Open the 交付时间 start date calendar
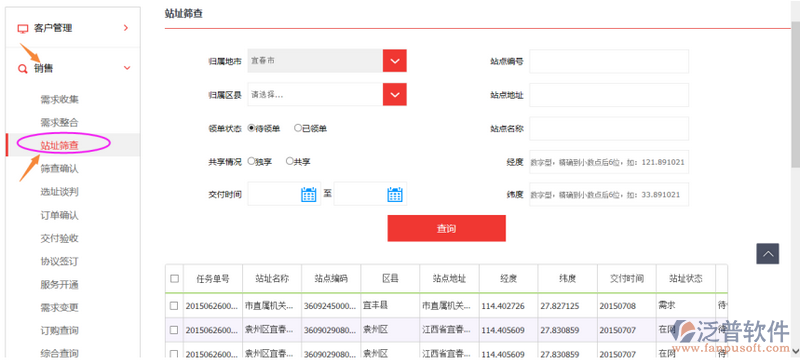This screenshot has height=364, width=800. (x=309, y=194)
